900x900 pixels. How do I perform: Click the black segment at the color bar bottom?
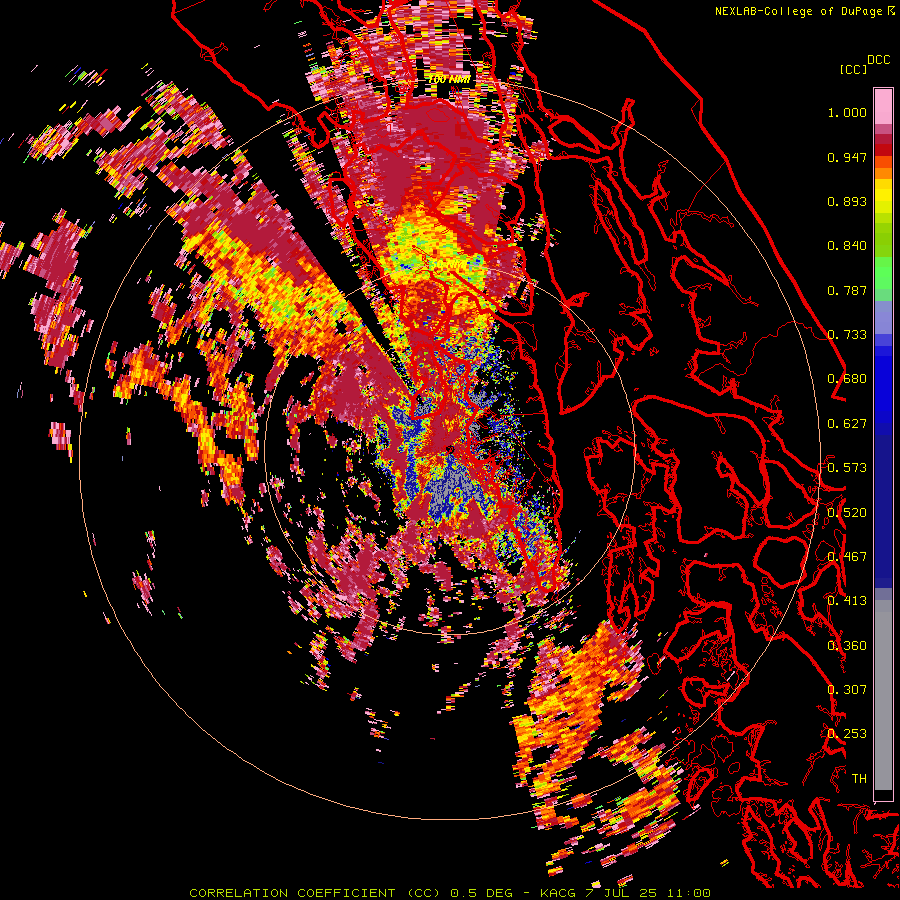tap(883, 796)
